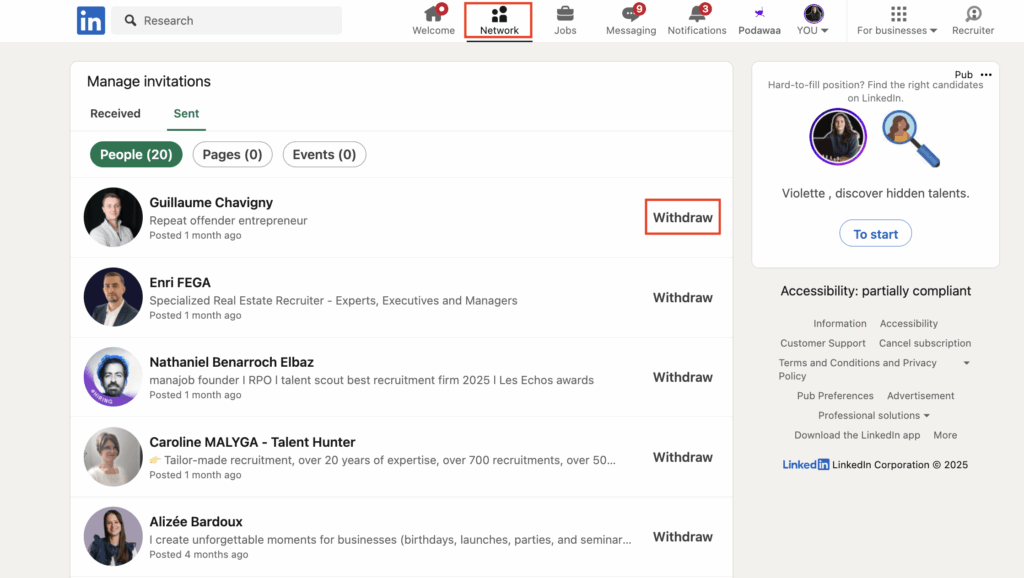The height and width of the screenshot is (578, 1024).
Task: Click 'Specialized Real Estate Recruiter' headline
Action: (333, 300)
